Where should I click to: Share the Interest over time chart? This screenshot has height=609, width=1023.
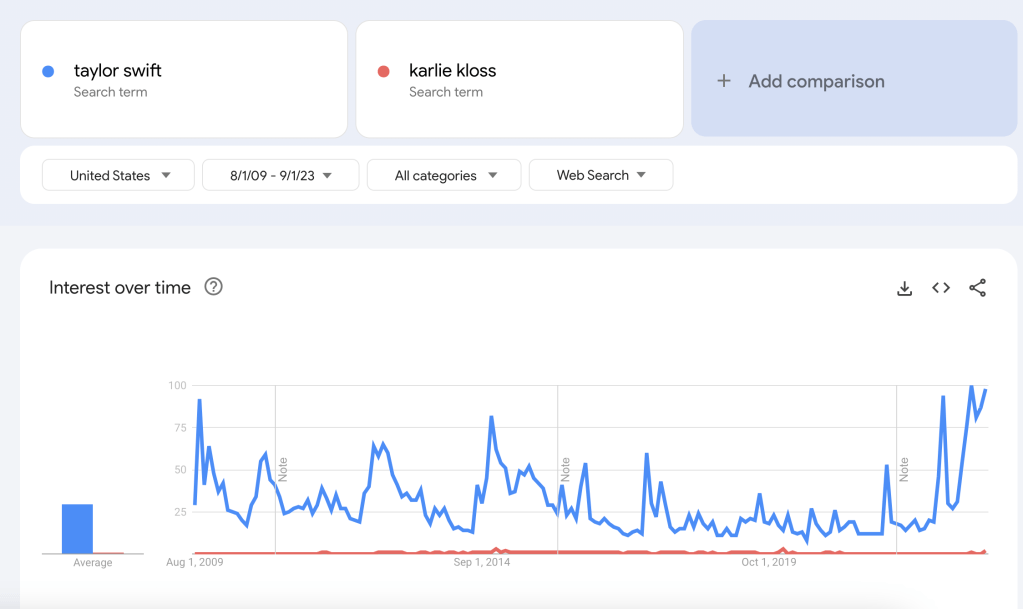tap(978, 288)
